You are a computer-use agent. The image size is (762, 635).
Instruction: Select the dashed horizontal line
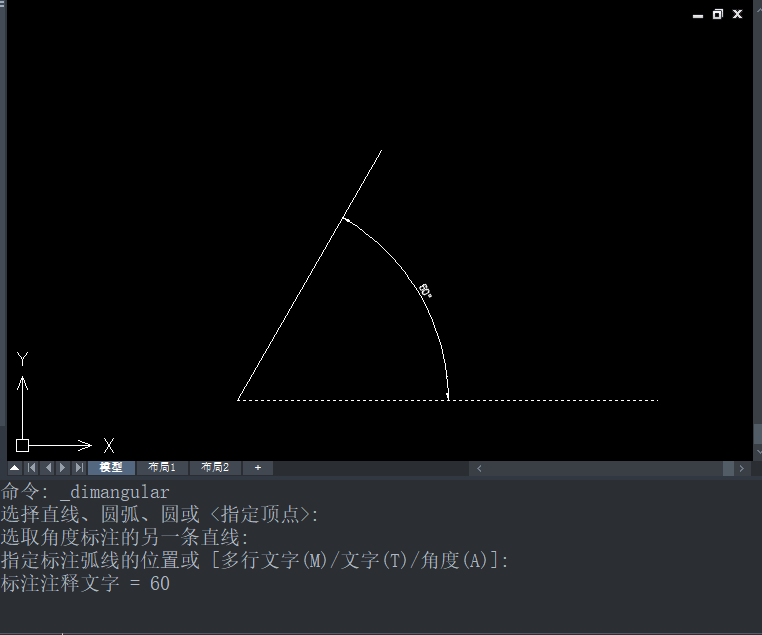448,400
